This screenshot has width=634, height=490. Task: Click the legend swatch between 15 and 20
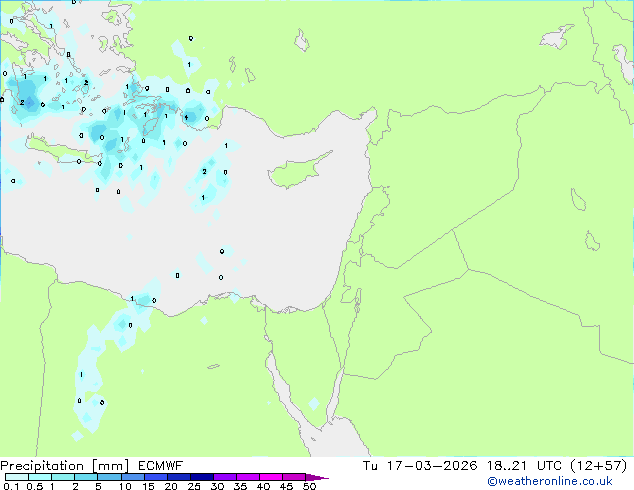click(156, 477)
